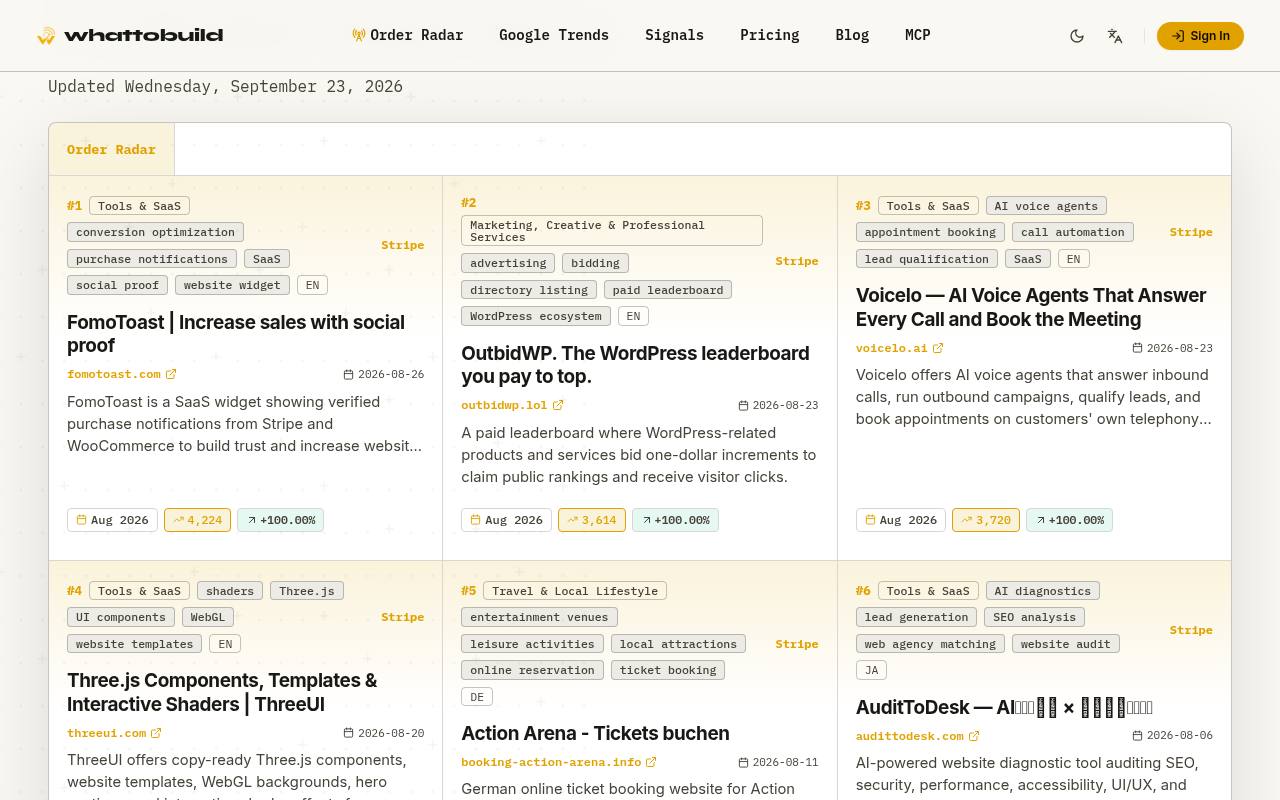Click the AI voice agents tag
The height and width of the screenshot is (800, 1280).
coord(1046,206)
